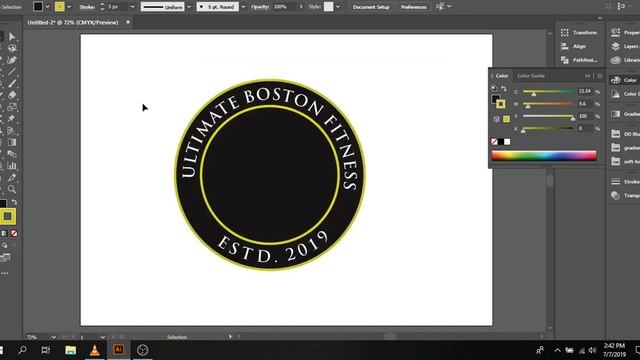The height and width of the screenshot is (360, 640).
Task: Activate the Color panel stroke box
Action: tap(501, 104)
